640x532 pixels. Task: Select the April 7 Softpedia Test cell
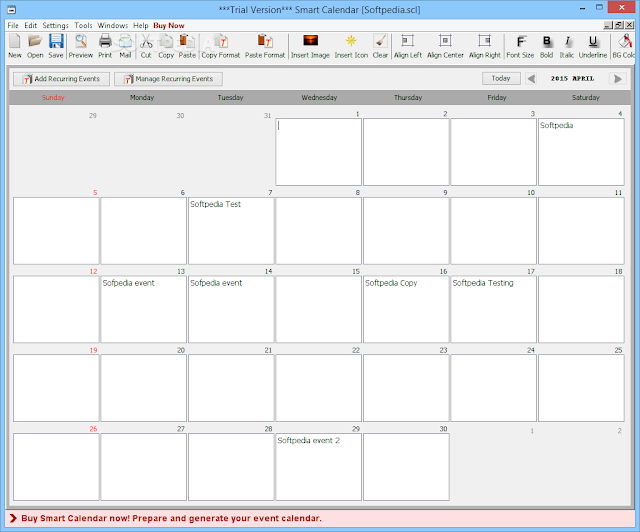pos(231,231)
